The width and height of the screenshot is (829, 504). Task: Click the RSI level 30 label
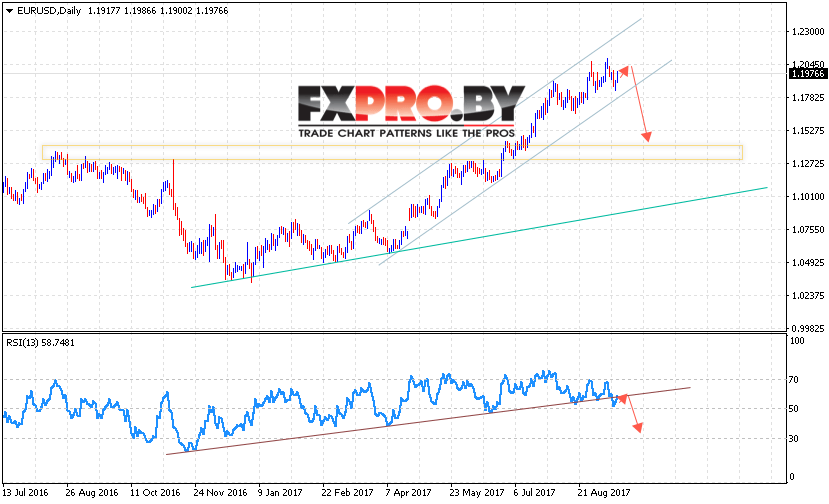pyautogui.click(x=794, y=438)
